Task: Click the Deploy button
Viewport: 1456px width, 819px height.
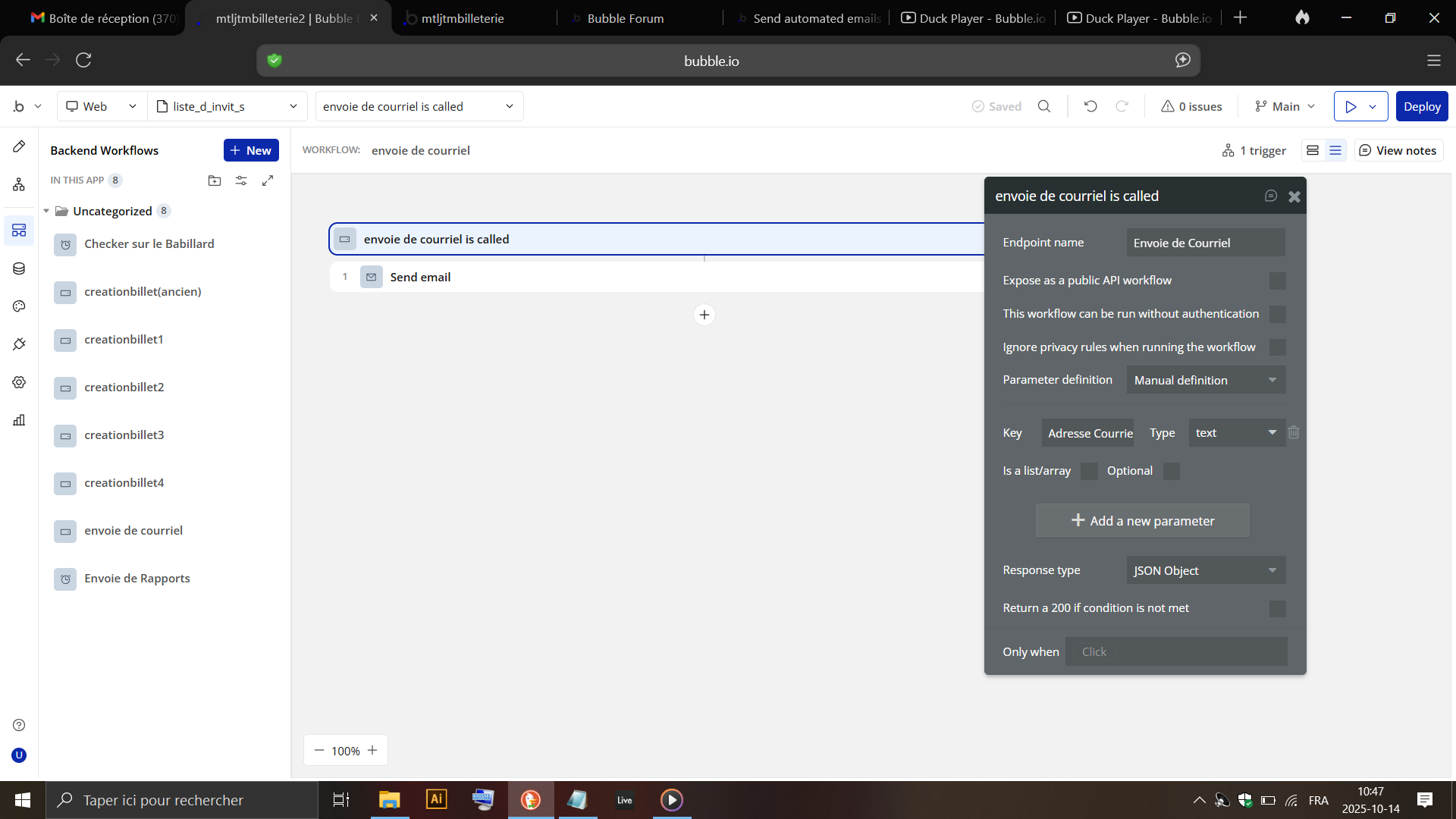Action: pyautogui.click(x=1421, y=106)
